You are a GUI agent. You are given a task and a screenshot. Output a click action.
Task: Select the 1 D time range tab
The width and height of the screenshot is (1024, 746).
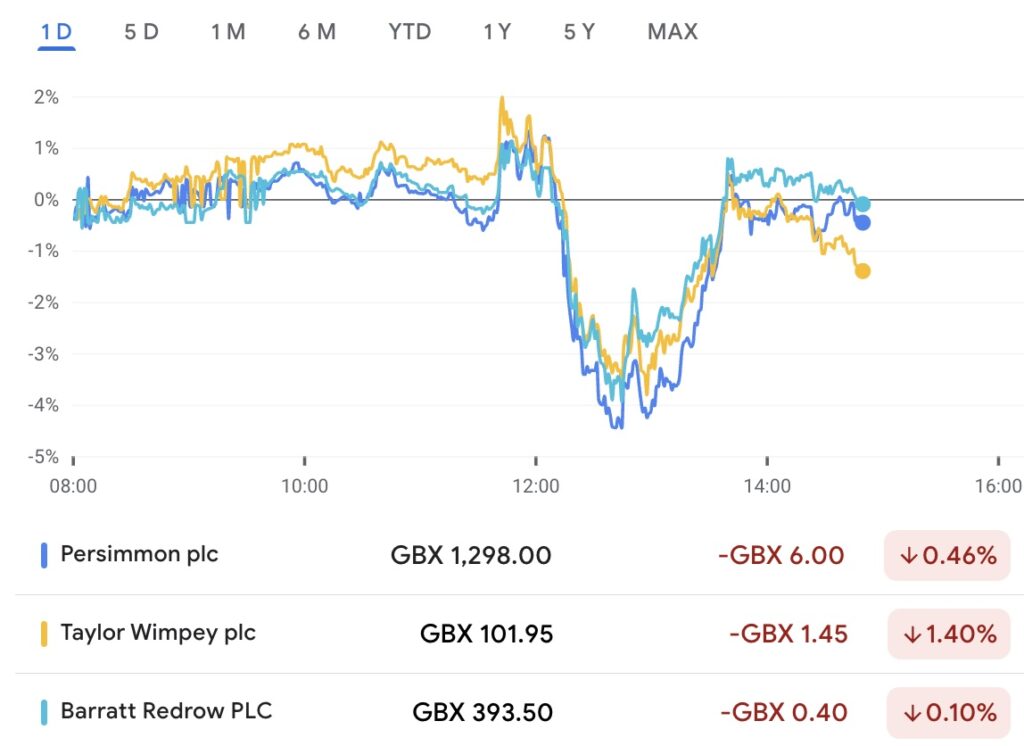coord(57,32)
